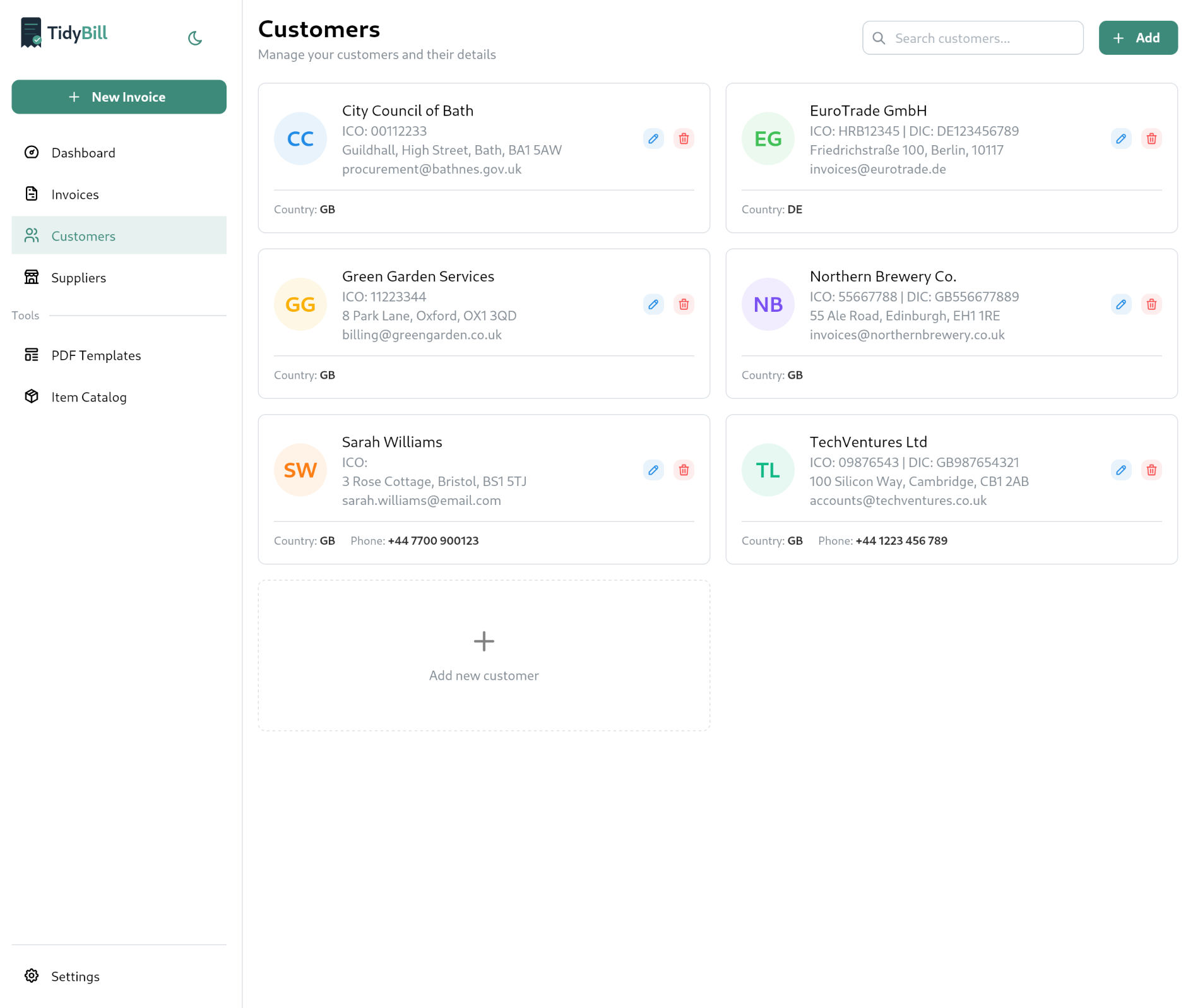Delete the EuroTrade GmbH customer
1193x1008 pixels.
[x=1151, y=139]
